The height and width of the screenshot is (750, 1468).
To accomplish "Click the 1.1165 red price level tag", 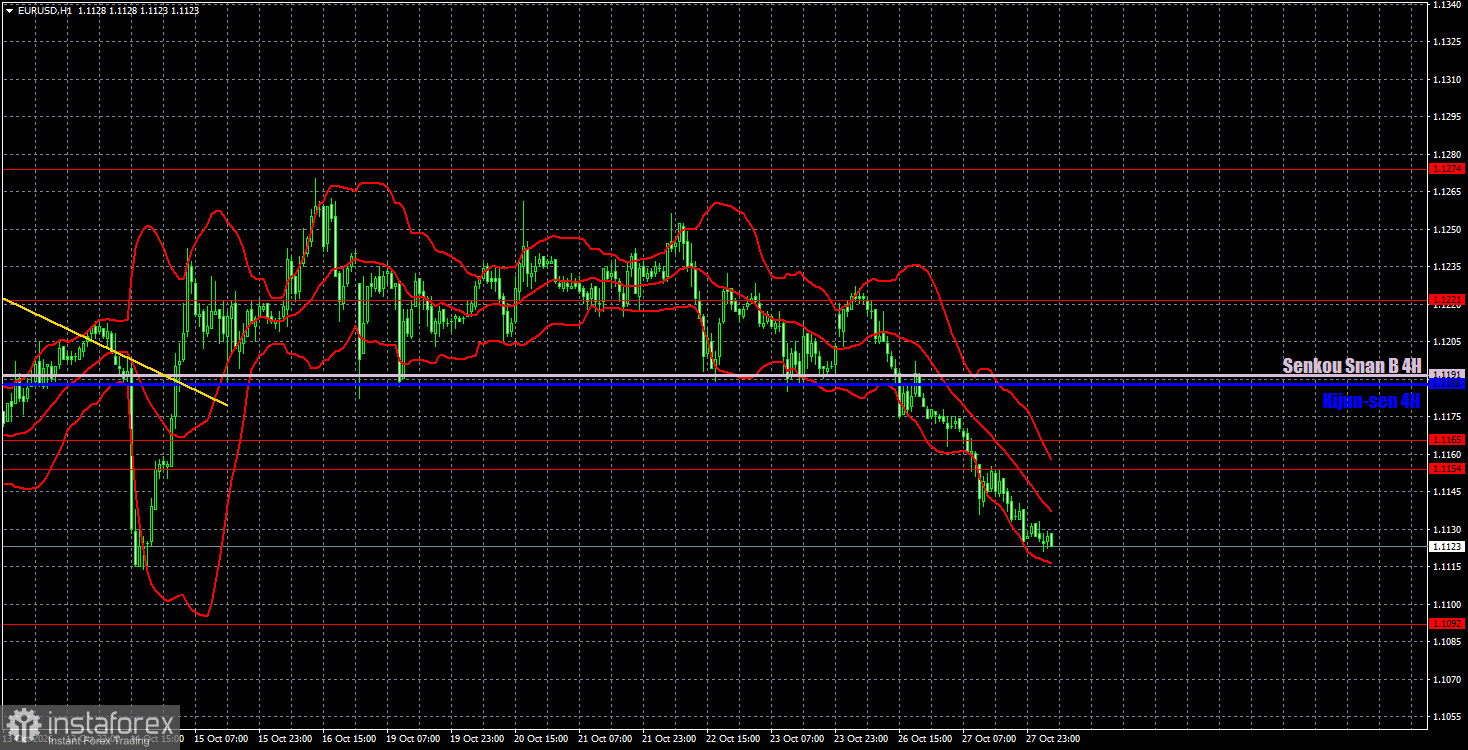I will [x=1447, y=439].
